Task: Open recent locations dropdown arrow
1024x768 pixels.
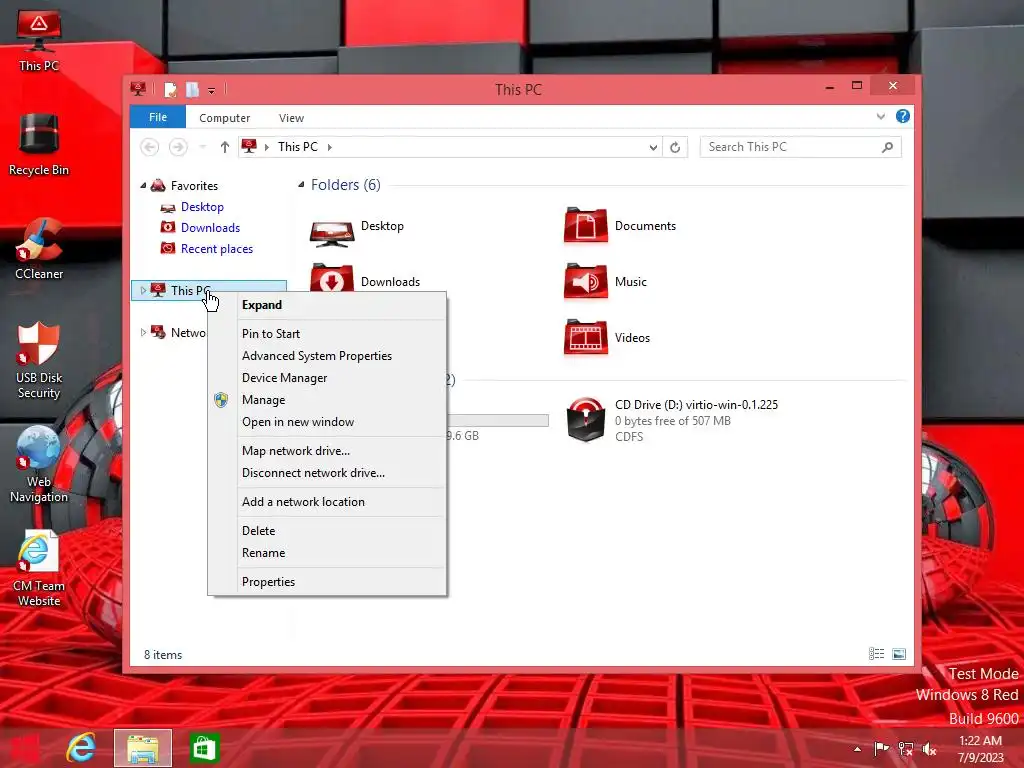Action: (x=202, y=147)
